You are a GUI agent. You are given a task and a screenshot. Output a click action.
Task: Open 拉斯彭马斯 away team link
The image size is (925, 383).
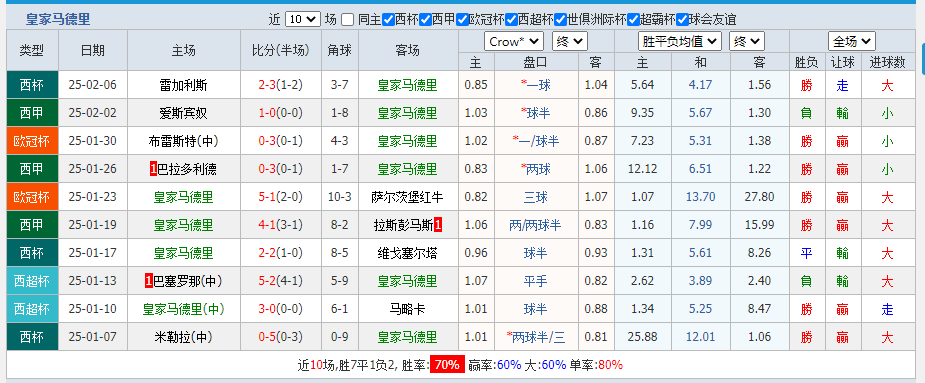click(403, 225)
